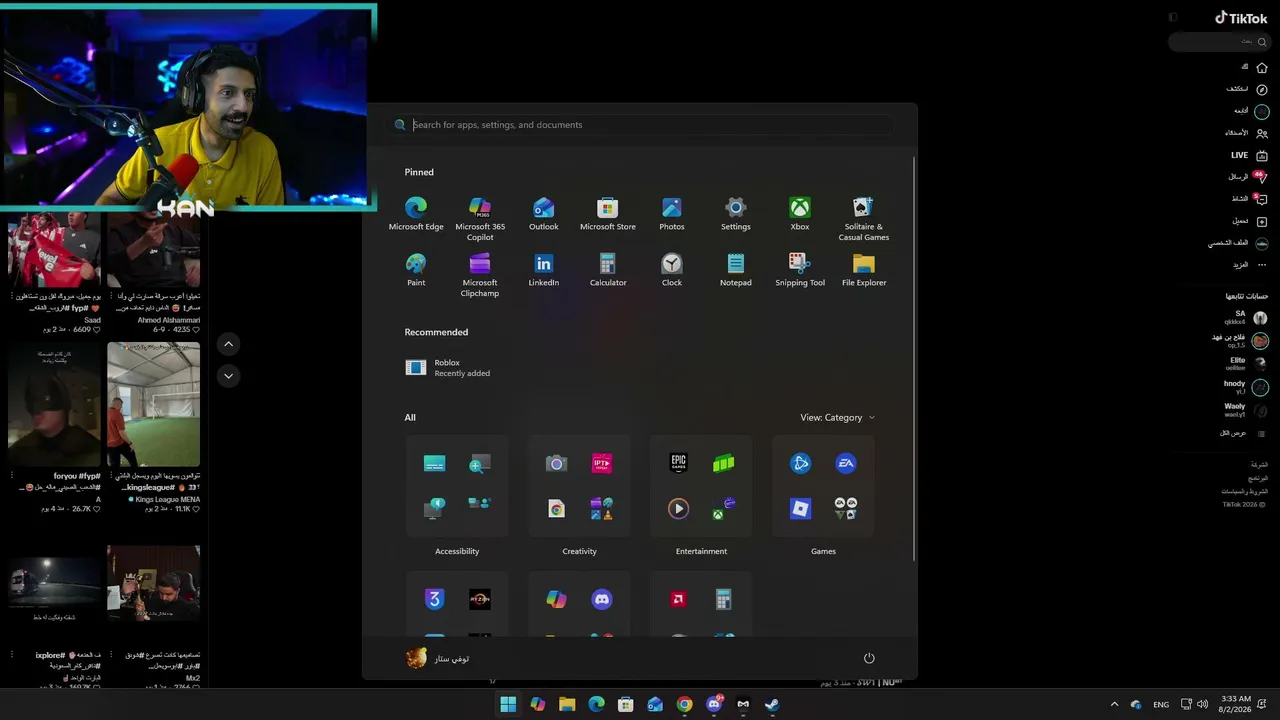Open followed account Elite in TikTok
The width and height of the screenshot is (1280, 720).
click(x=1248, y=363)
